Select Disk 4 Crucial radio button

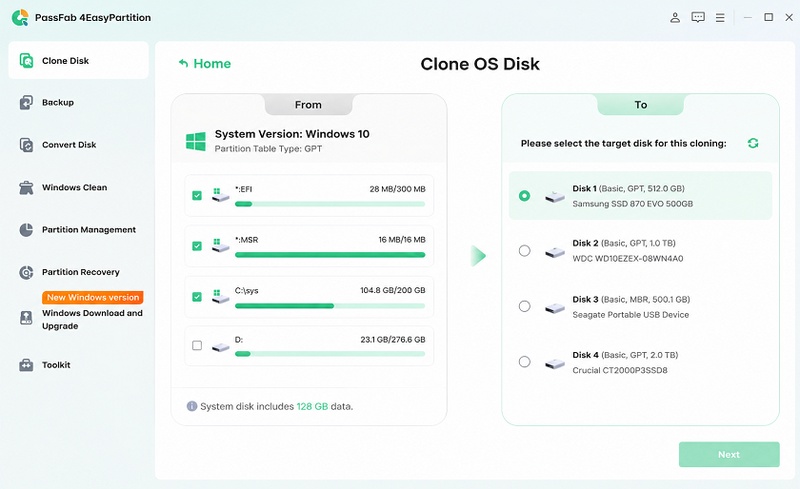click(x=524, y=362)
